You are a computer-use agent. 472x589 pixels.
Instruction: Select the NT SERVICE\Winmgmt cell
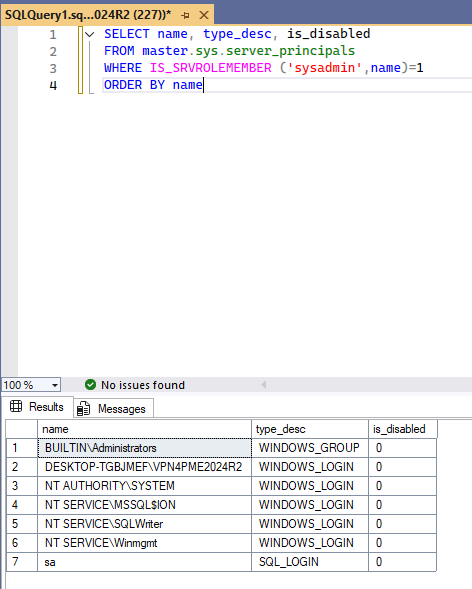[145, 543]
